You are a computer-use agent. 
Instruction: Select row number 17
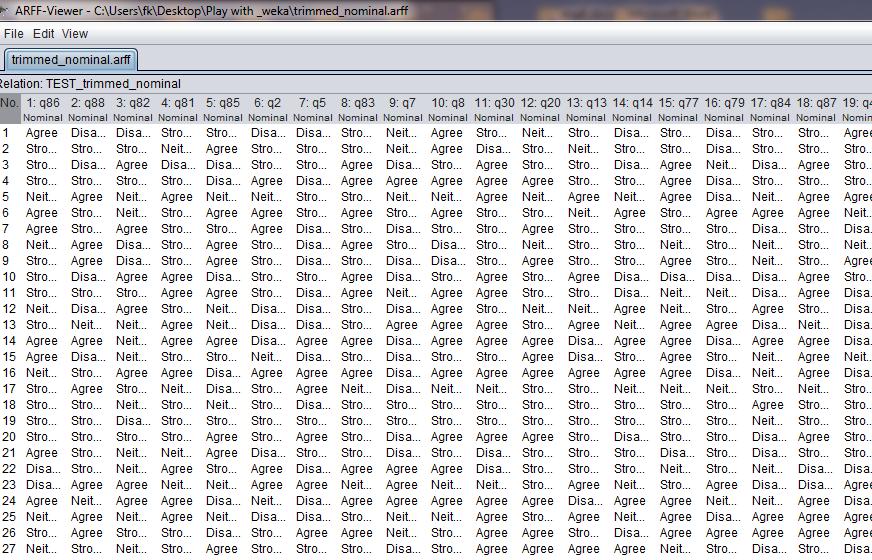(9, 389)
